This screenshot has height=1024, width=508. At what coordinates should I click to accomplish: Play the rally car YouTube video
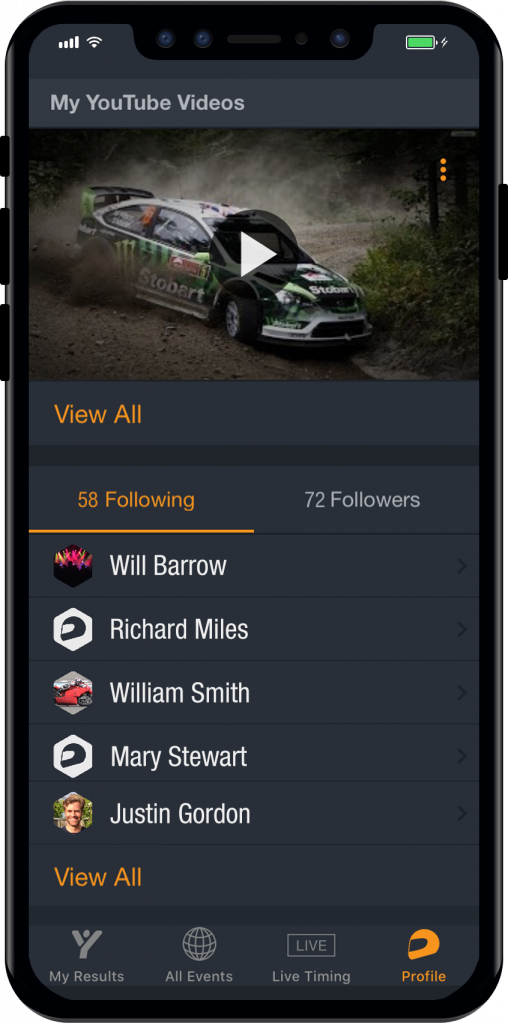click(x=257, y=254)
